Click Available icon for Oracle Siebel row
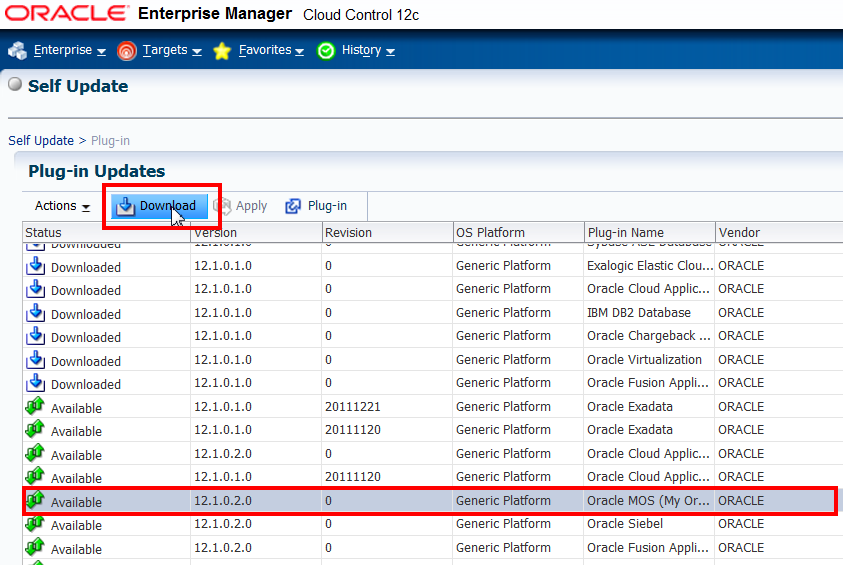Viewport: 843px width, 565px height. [x=35, y=524]
